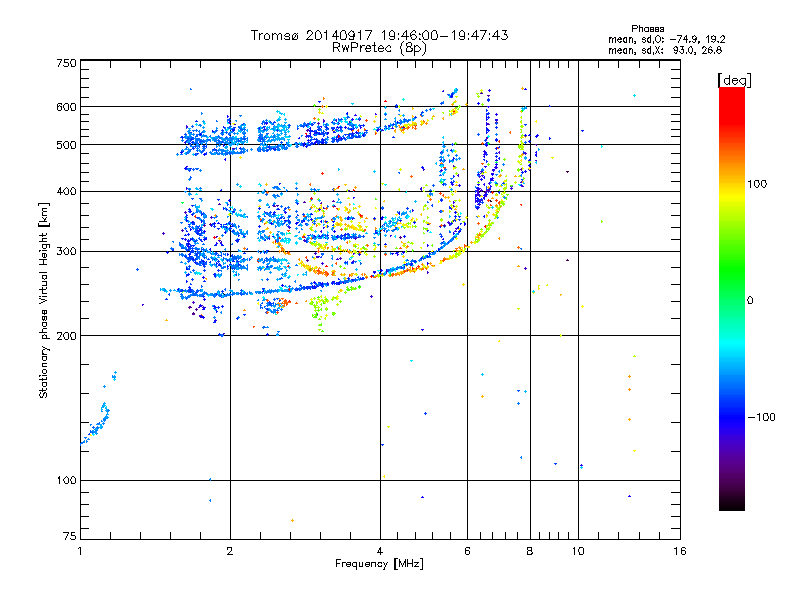The height and width of the screenshot is (600, 800).
Task: Click the y-axis '400' tick label
Action: coord(66,192)
